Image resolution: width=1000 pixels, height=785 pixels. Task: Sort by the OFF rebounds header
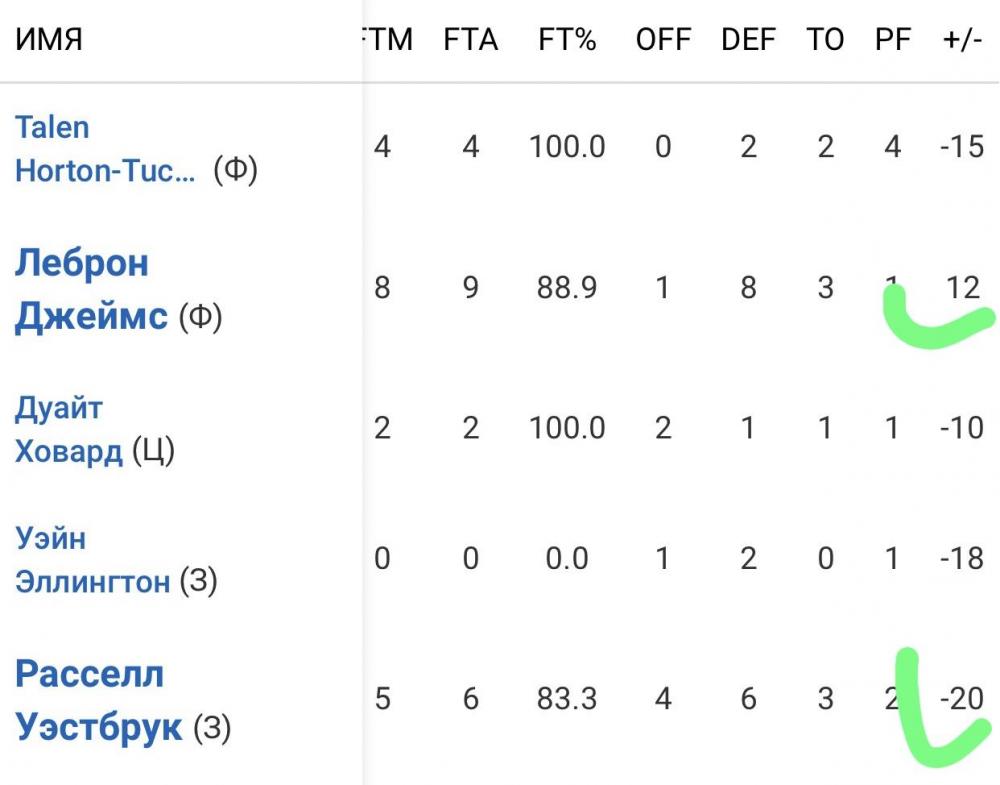click(663, 40)
